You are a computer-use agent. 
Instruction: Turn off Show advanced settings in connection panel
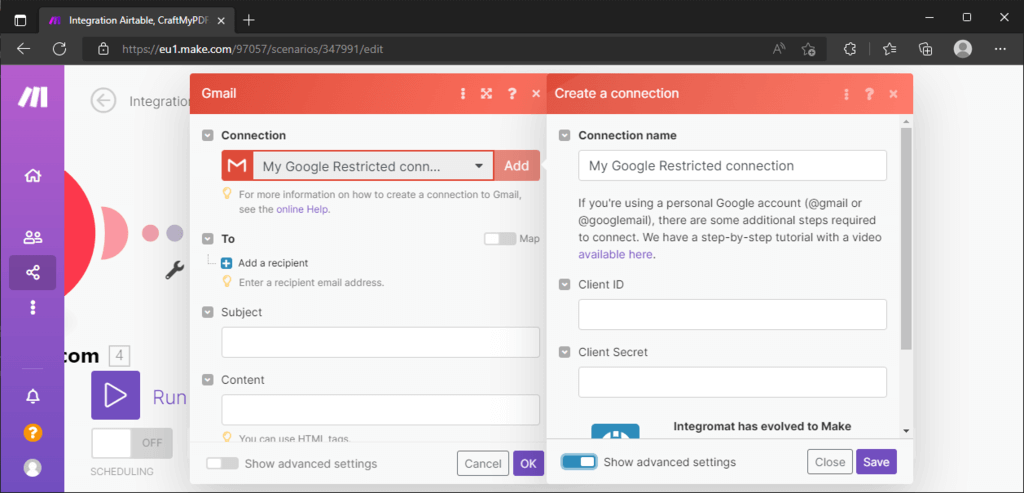[x=579, y=462]
